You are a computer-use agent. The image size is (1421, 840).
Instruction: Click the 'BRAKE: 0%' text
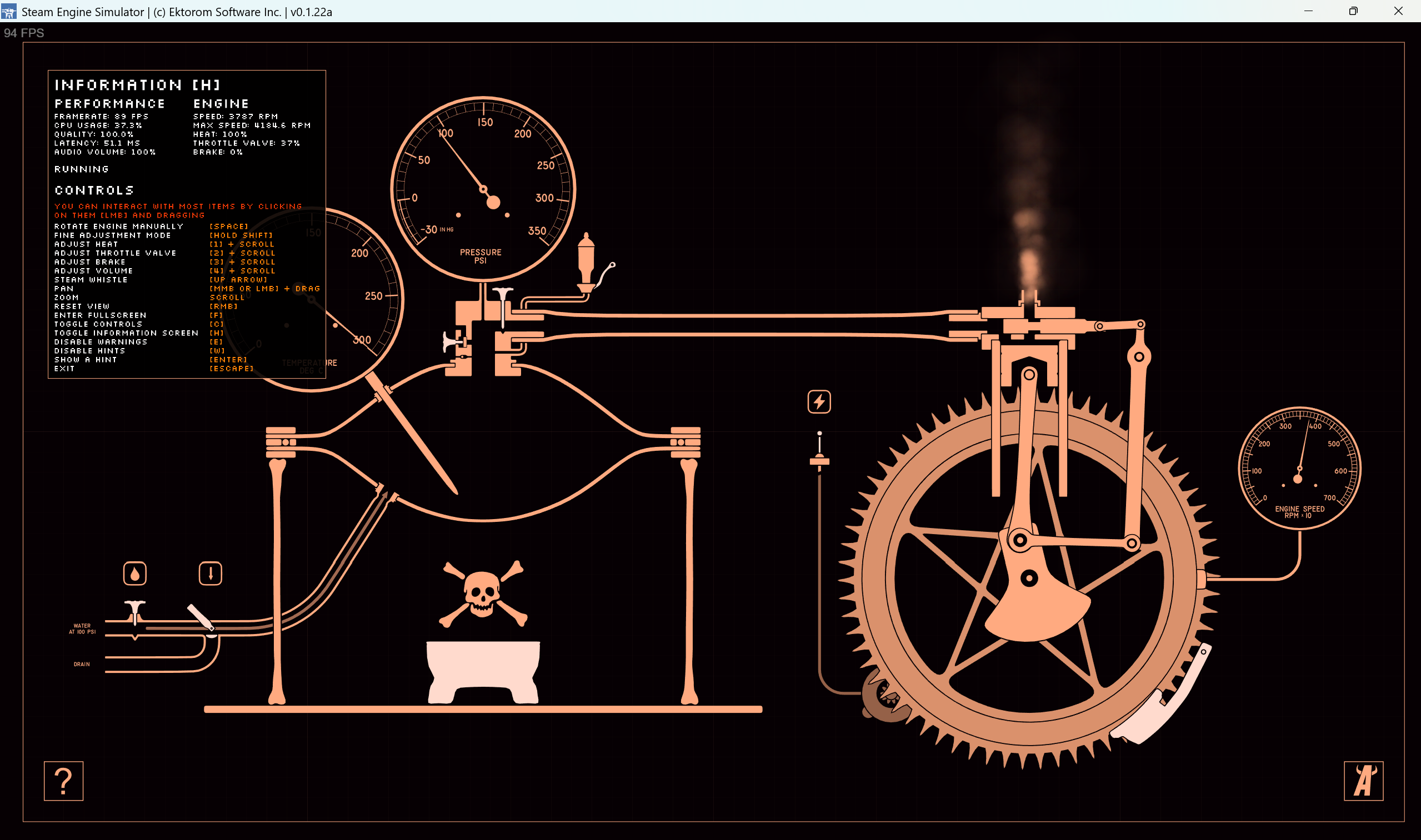(217, 152)
